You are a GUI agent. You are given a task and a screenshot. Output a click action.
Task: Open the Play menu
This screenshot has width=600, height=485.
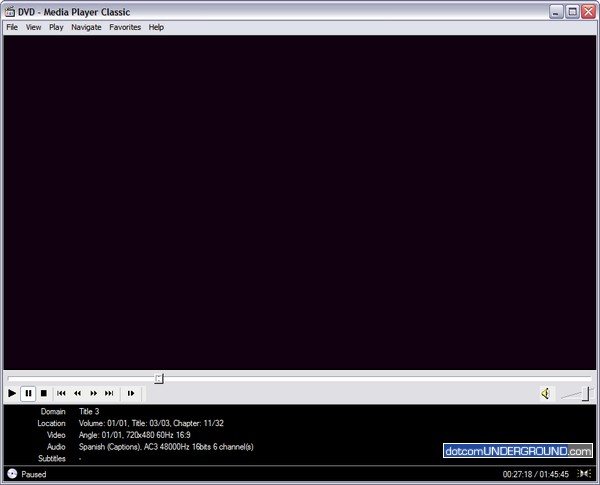[x=56, y=27]
